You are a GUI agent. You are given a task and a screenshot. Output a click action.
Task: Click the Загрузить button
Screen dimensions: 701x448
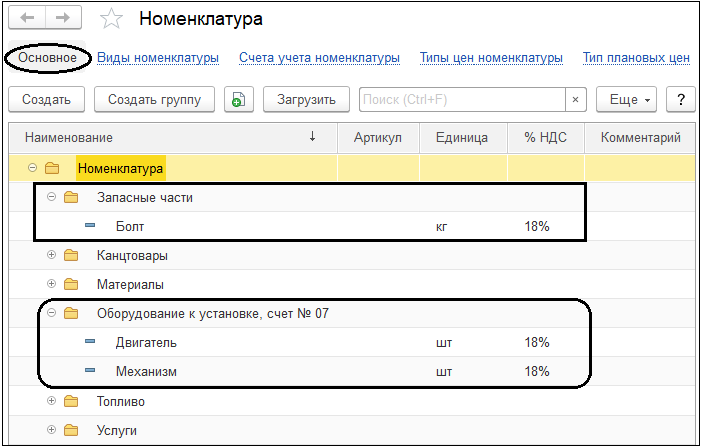[306, 99]
